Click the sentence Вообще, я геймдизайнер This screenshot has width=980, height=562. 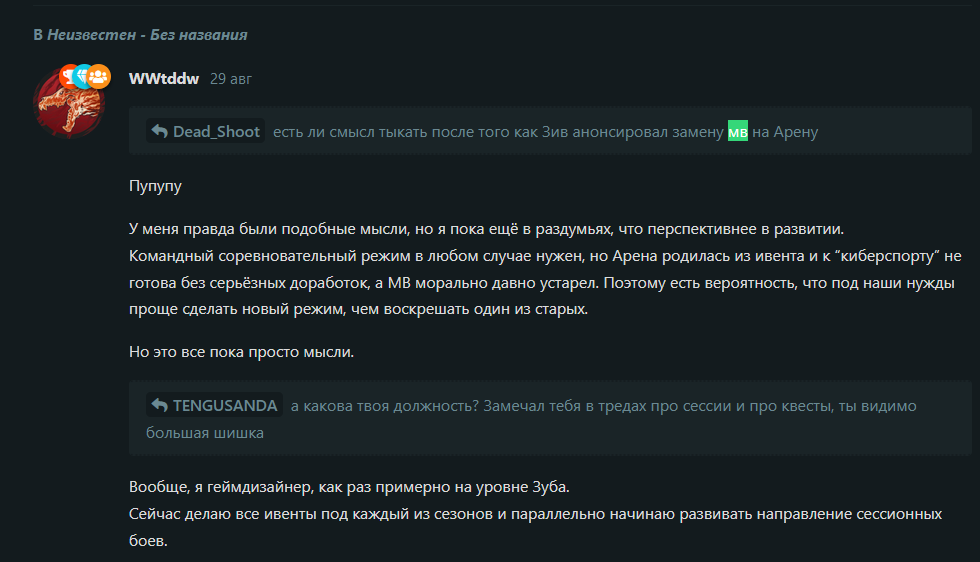click(349, 487)
